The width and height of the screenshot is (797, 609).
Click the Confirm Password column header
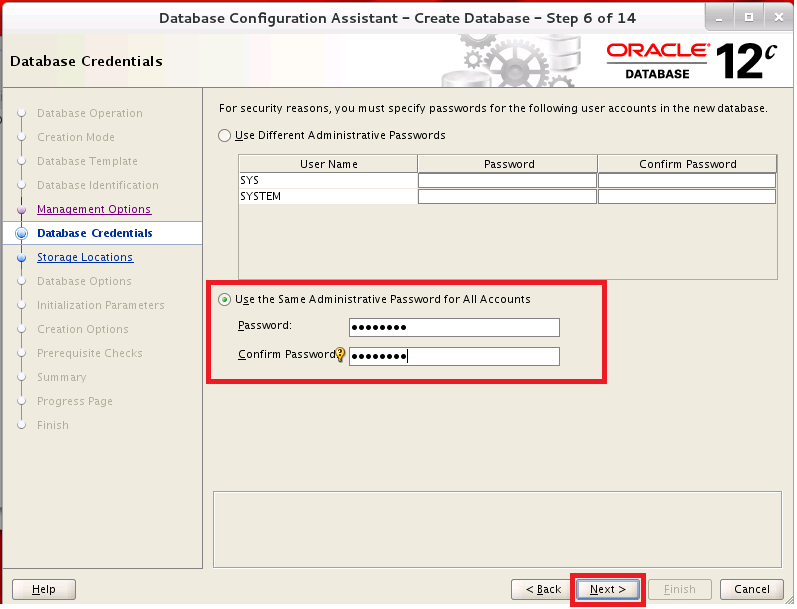coord(687,164)
